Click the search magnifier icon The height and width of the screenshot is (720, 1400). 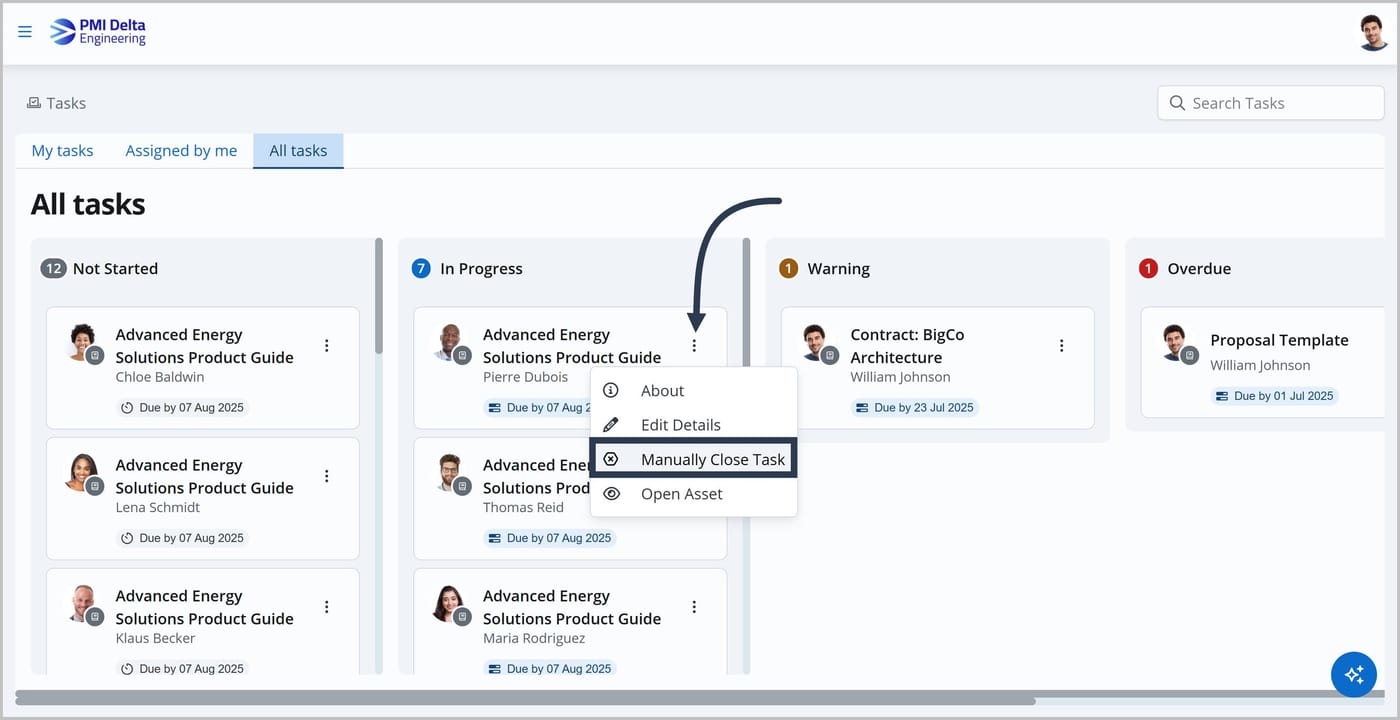(x=1177, y=103)
